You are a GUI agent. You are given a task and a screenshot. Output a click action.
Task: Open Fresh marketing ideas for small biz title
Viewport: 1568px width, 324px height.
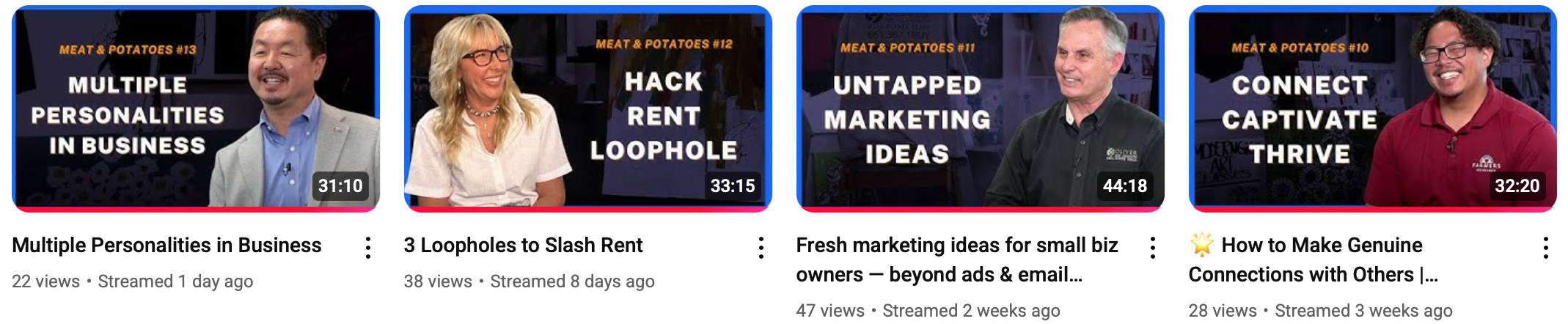(957, 259)
